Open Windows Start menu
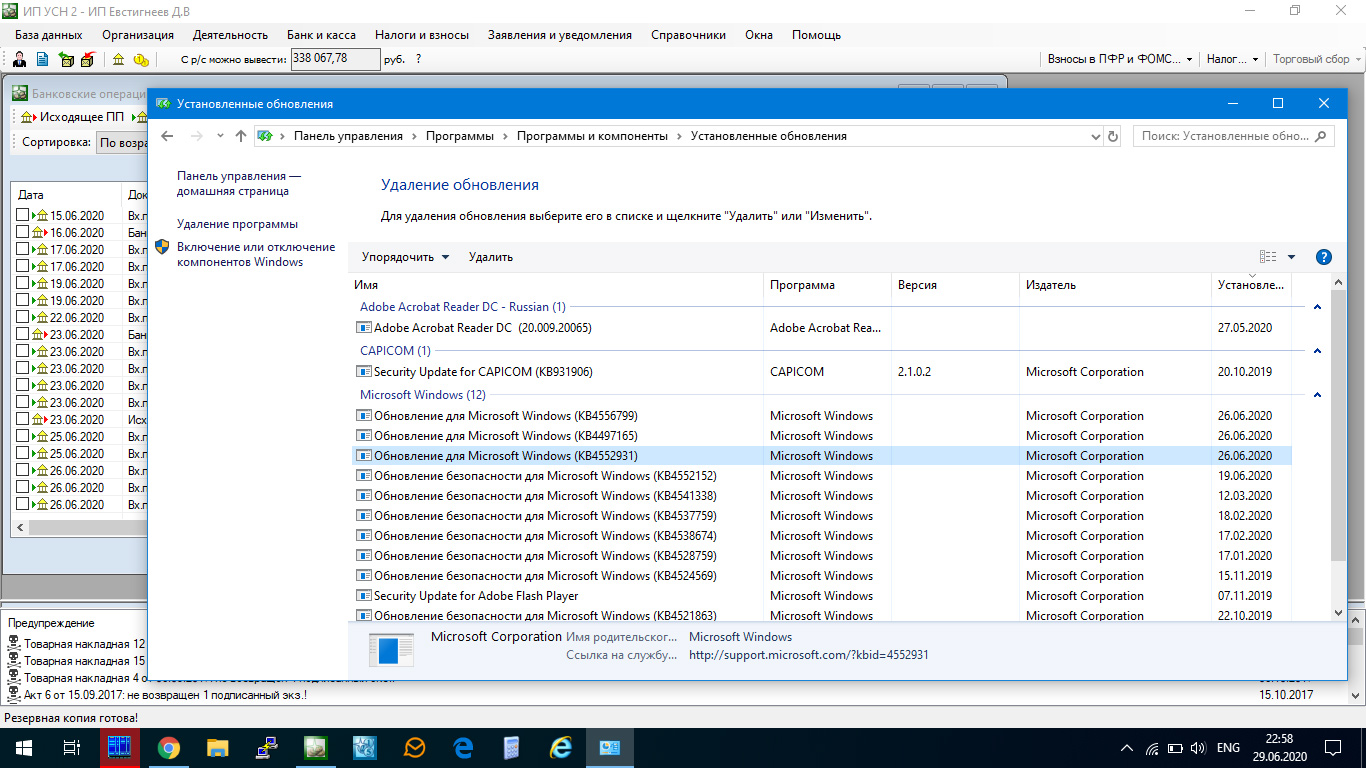Viewport: 1366px width, 768px height. (23, 747)
